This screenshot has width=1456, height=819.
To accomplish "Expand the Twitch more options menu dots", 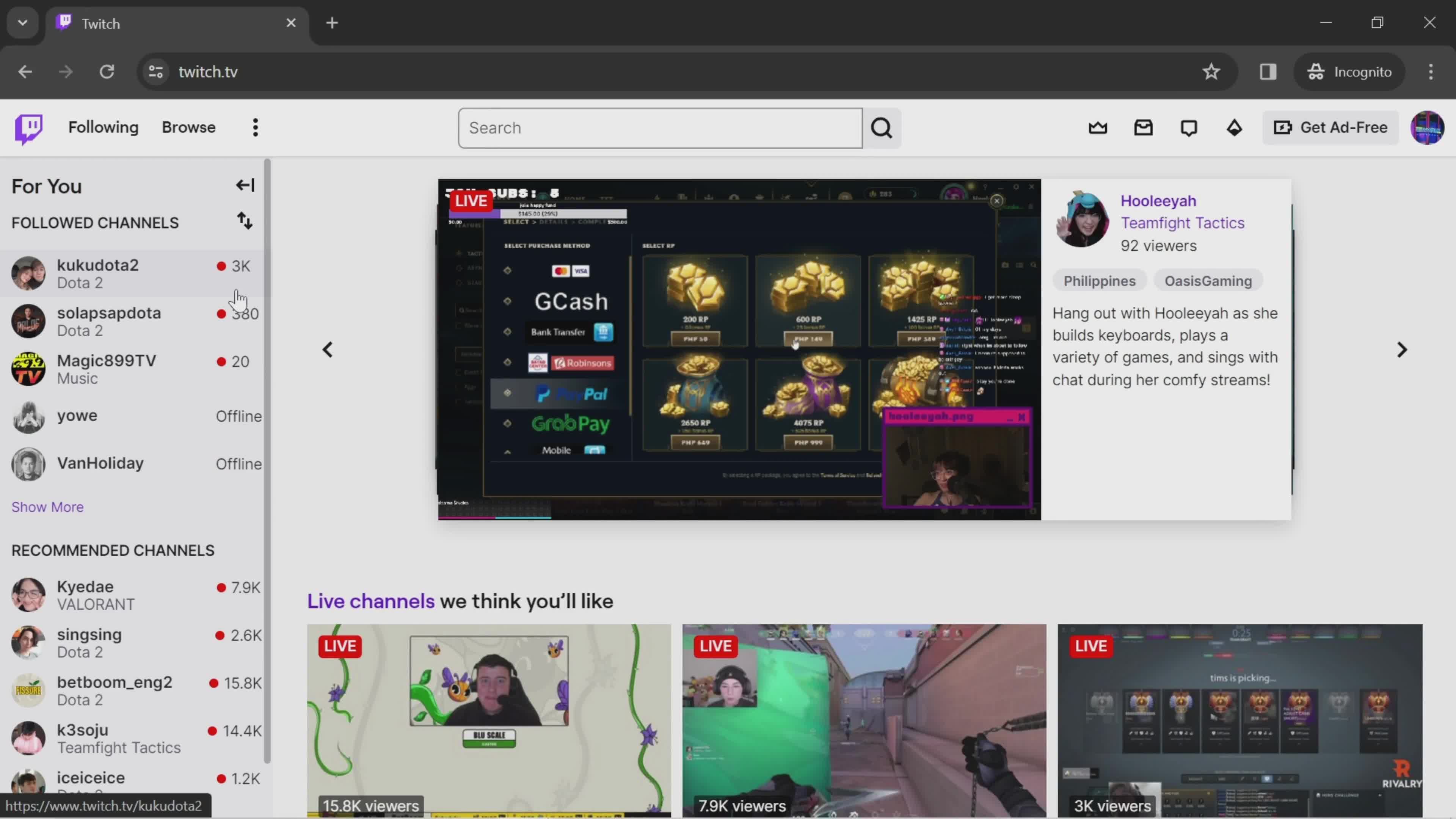I will 255,127.
